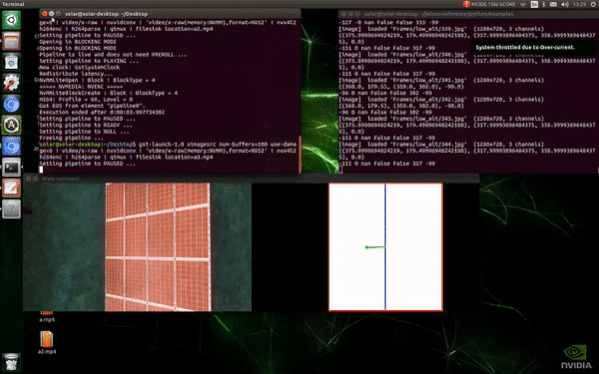Open the document editor icon below Terminal

click(x=11, y=188)
